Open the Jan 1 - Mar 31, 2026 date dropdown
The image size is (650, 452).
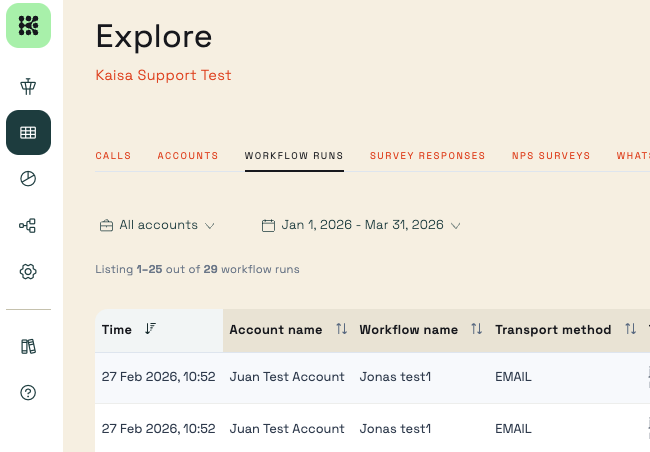click(361, 225)
